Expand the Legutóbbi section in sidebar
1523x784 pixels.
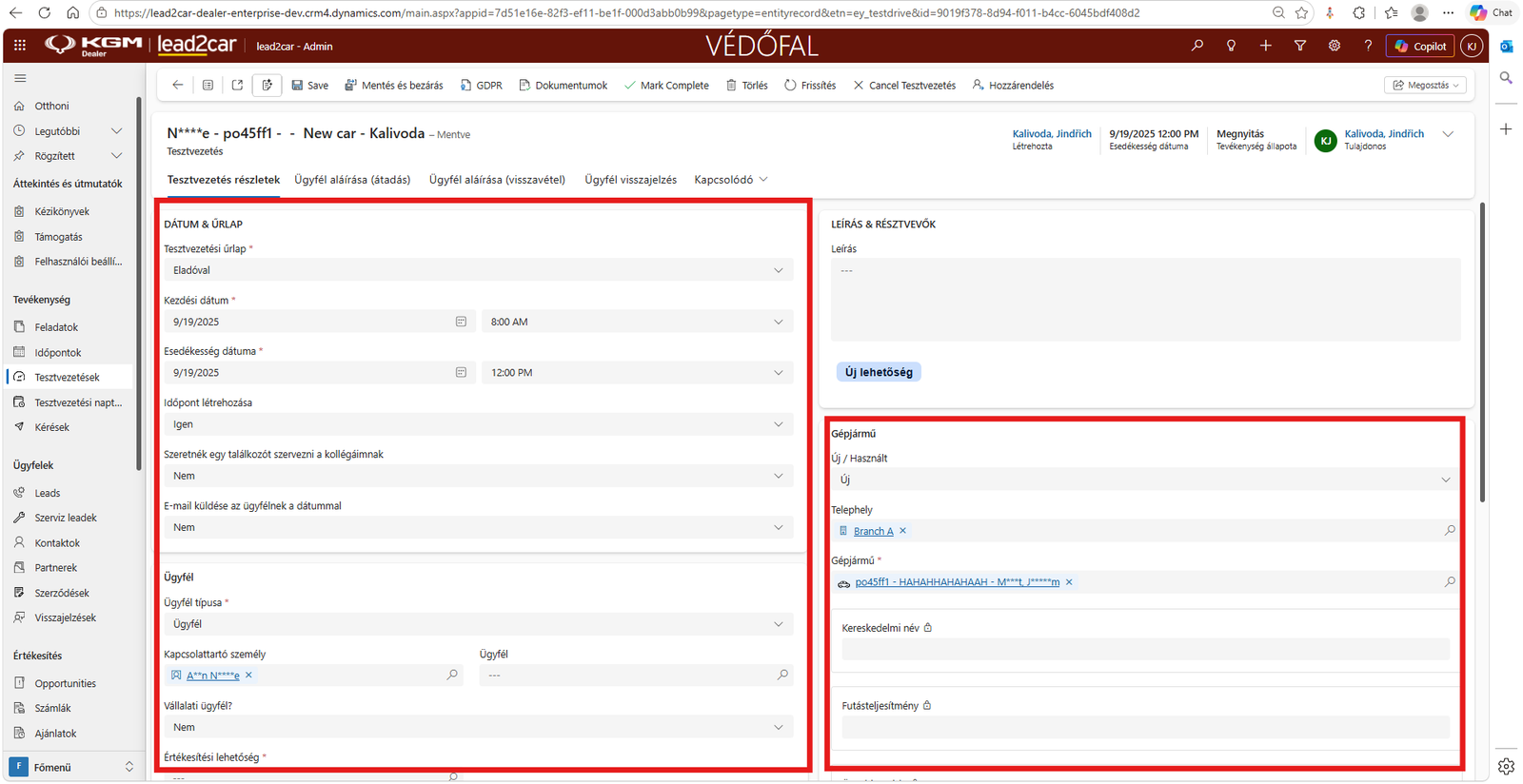pyautogui.click(x=117, y=131)
